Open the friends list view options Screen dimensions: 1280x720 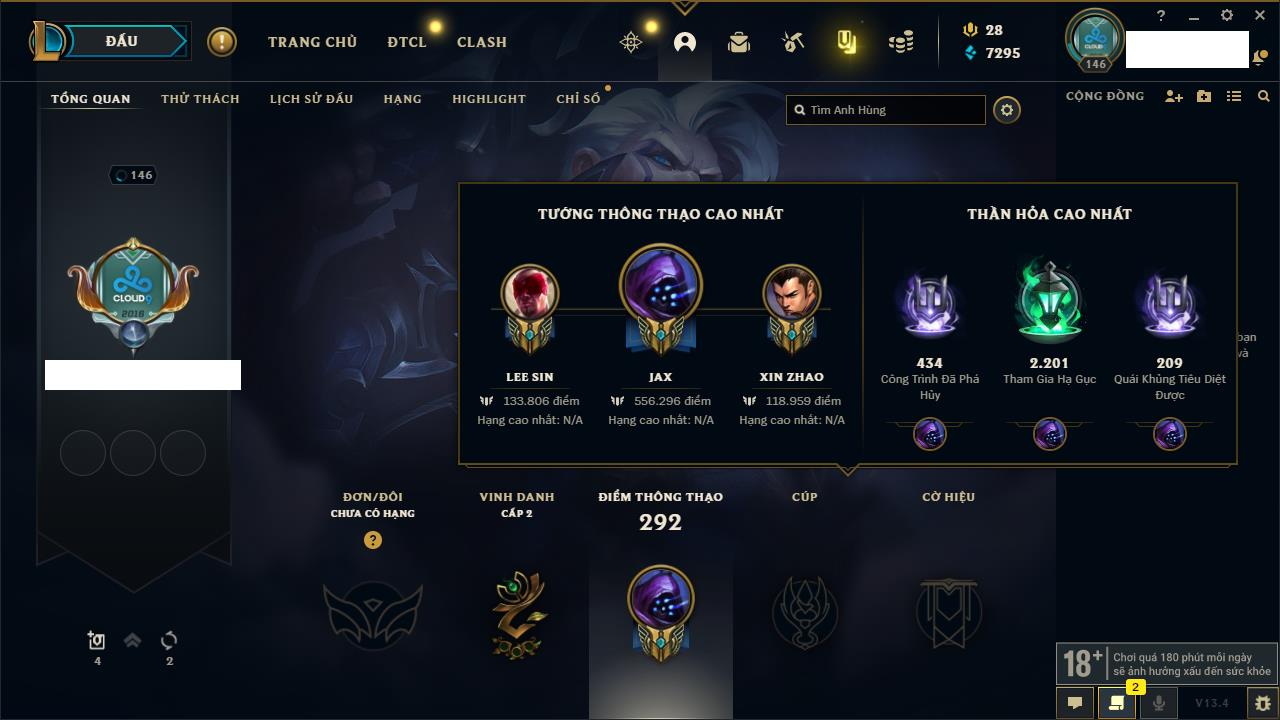pos(1234,96)
